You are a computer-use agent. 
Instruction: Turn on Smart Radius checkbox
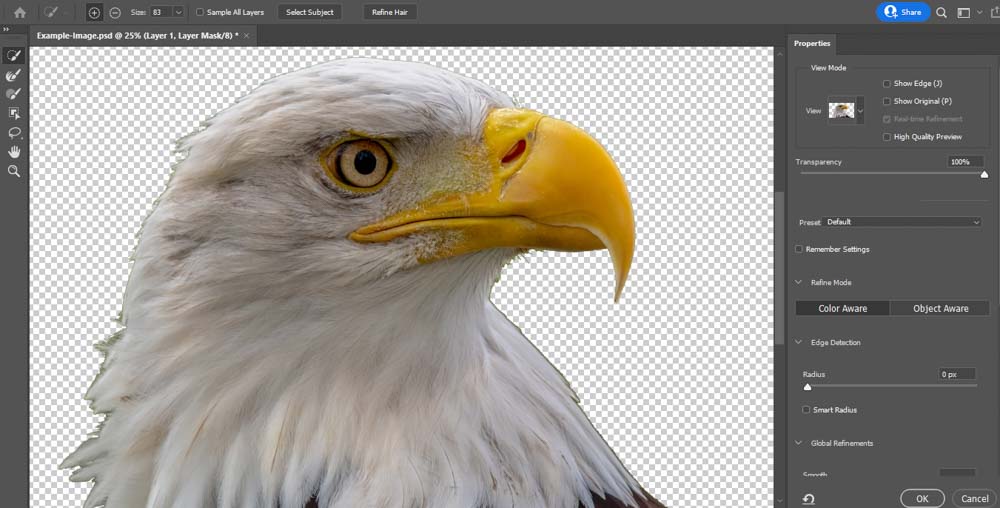tap(807, 410)
